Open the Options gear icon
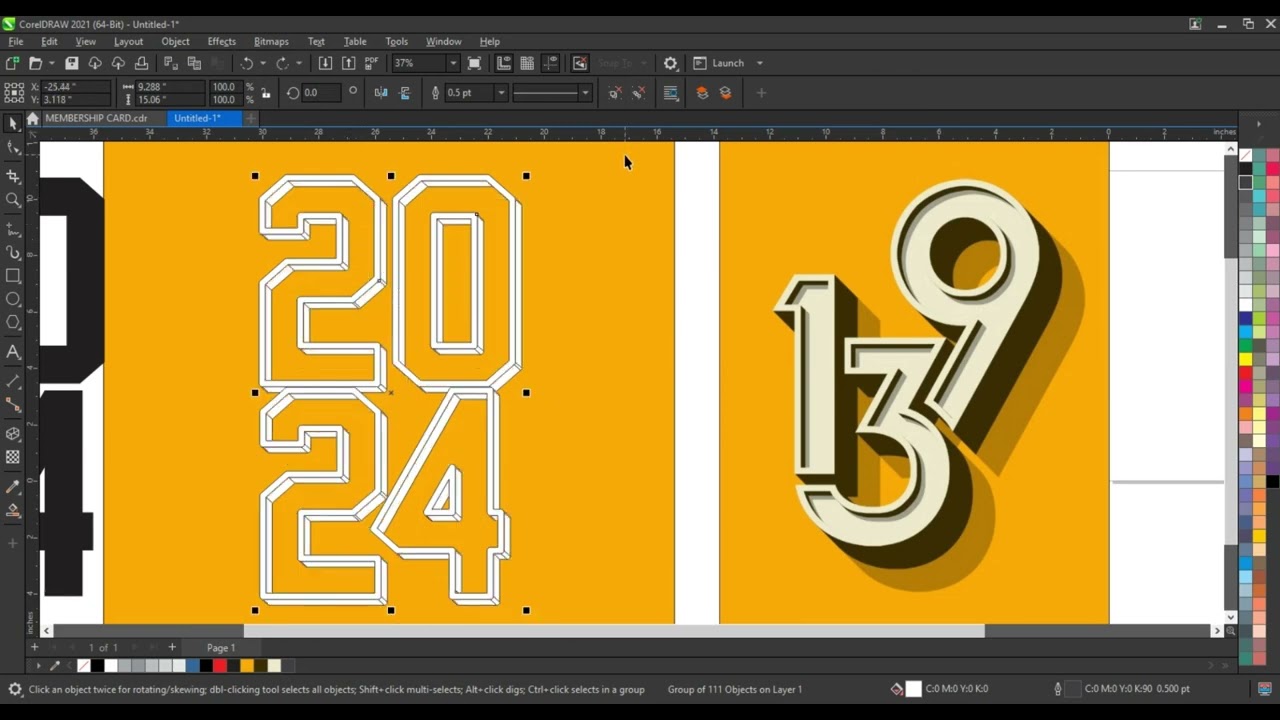This screenshot has height=720, width=1280. [670, 63]
